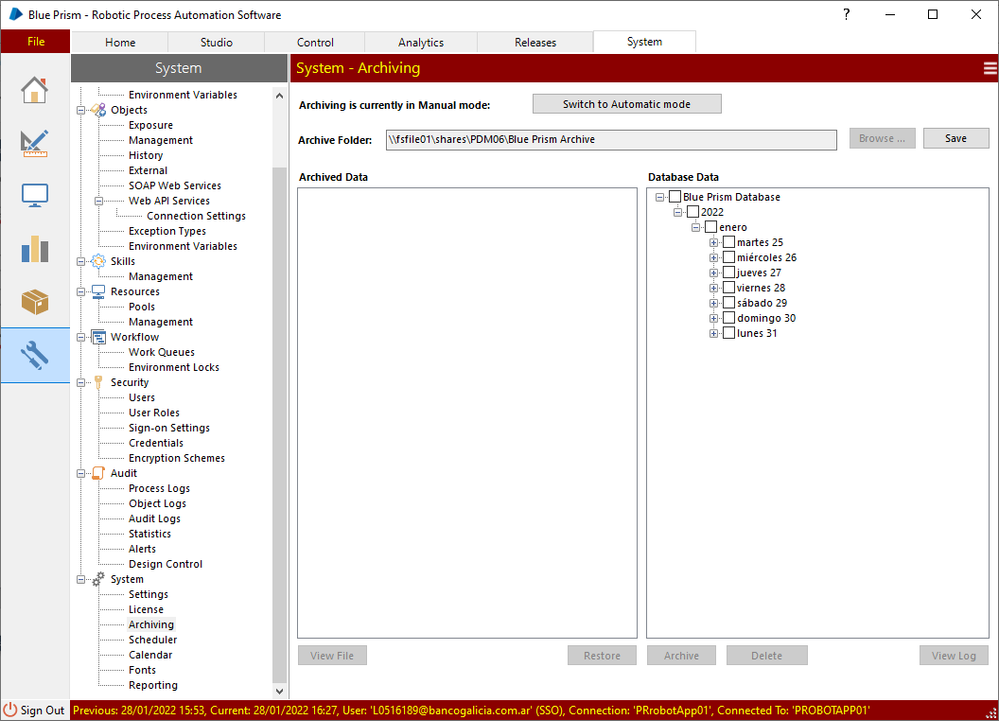Expand the viernes 28 node
Screen dimensions: 999x721
click(714, 288)
